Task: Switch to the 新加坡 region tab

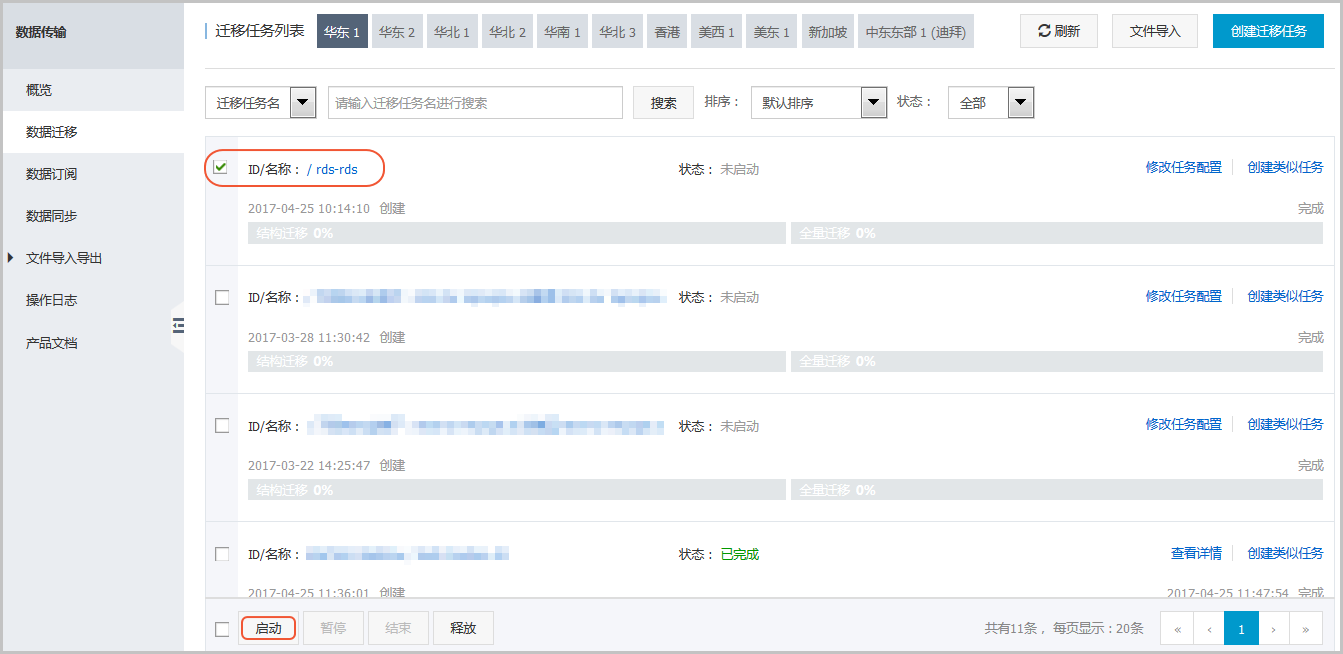Action: [827, 31]
